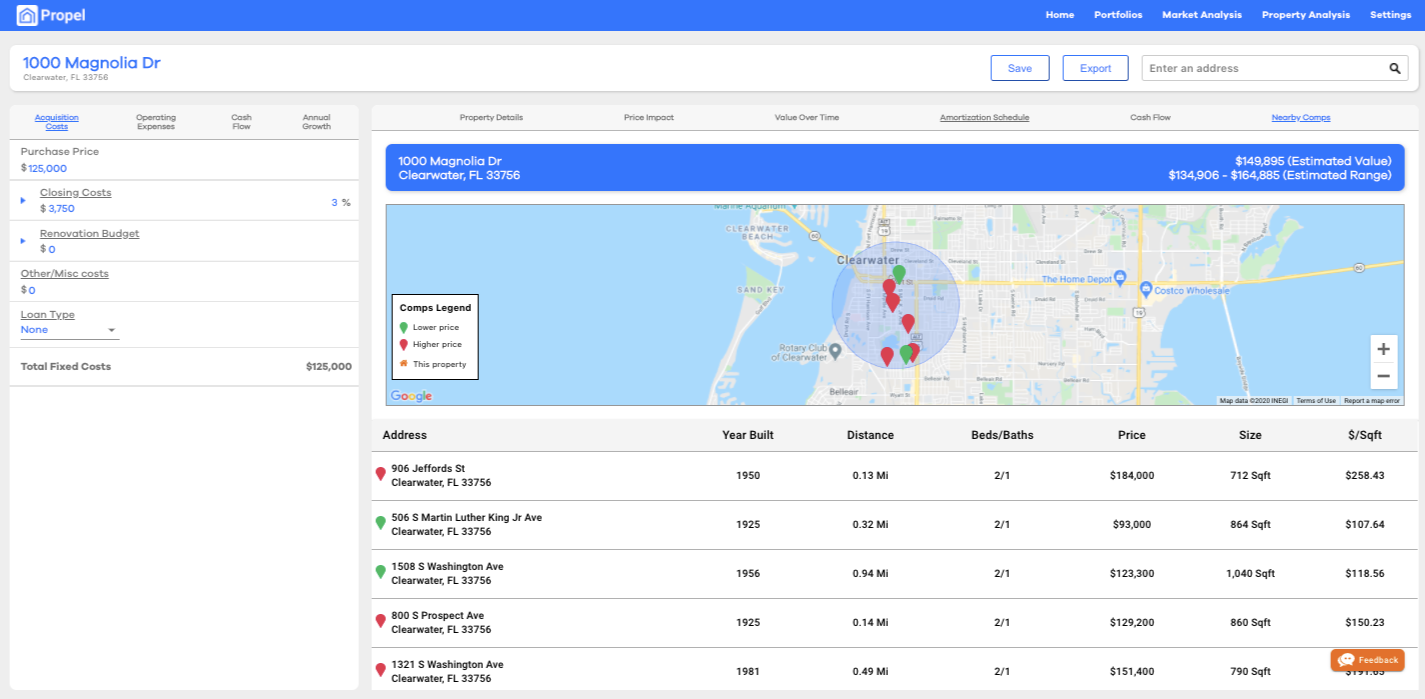Click the Year Built column header
The width and height of the screenshot is (1425, 699).
(x=748, y=436)
